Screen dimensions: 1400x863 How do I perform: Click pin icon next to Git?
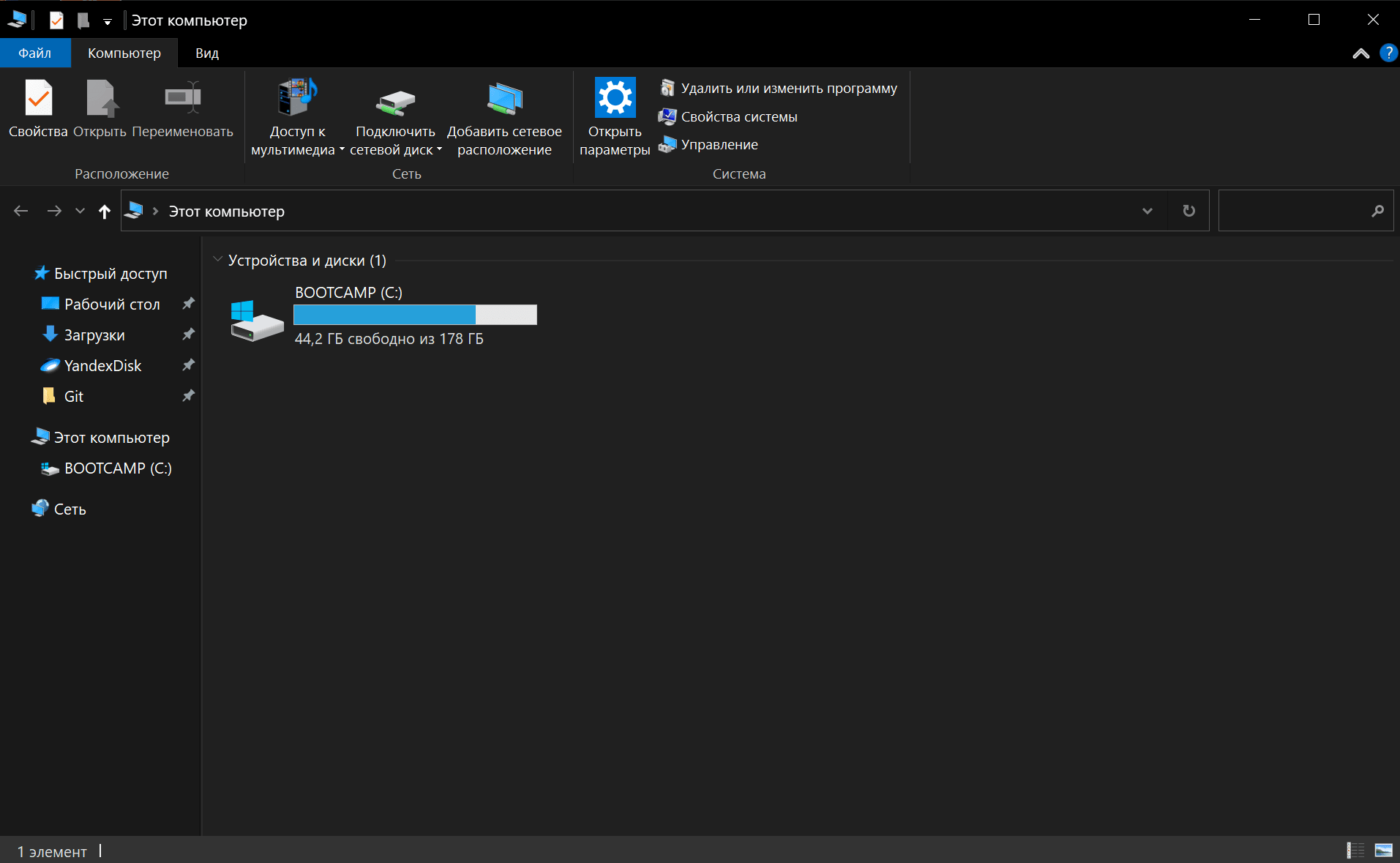click(x=188, y=396)
